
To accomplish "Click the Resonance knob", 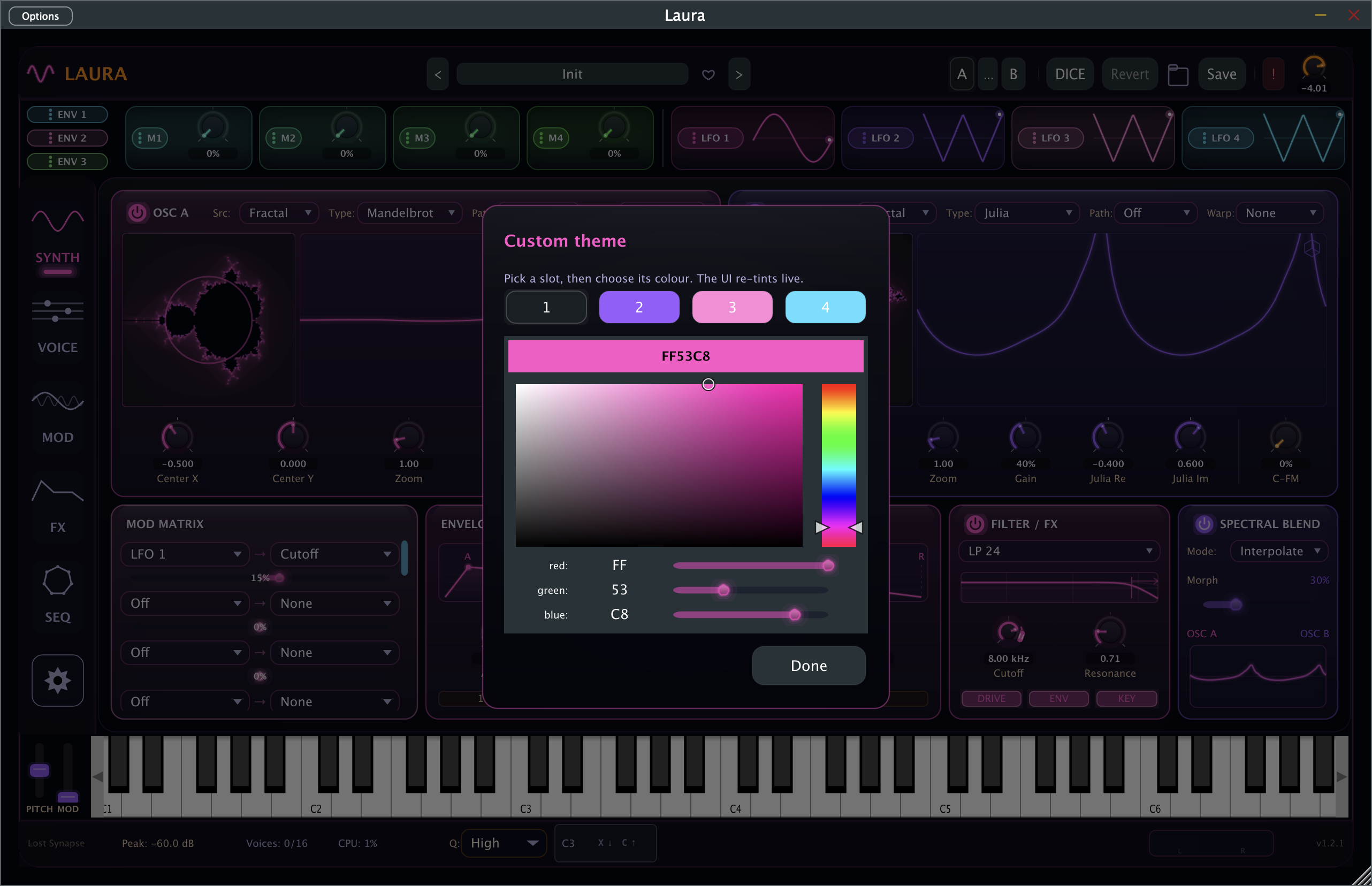I will [1110, 633].
